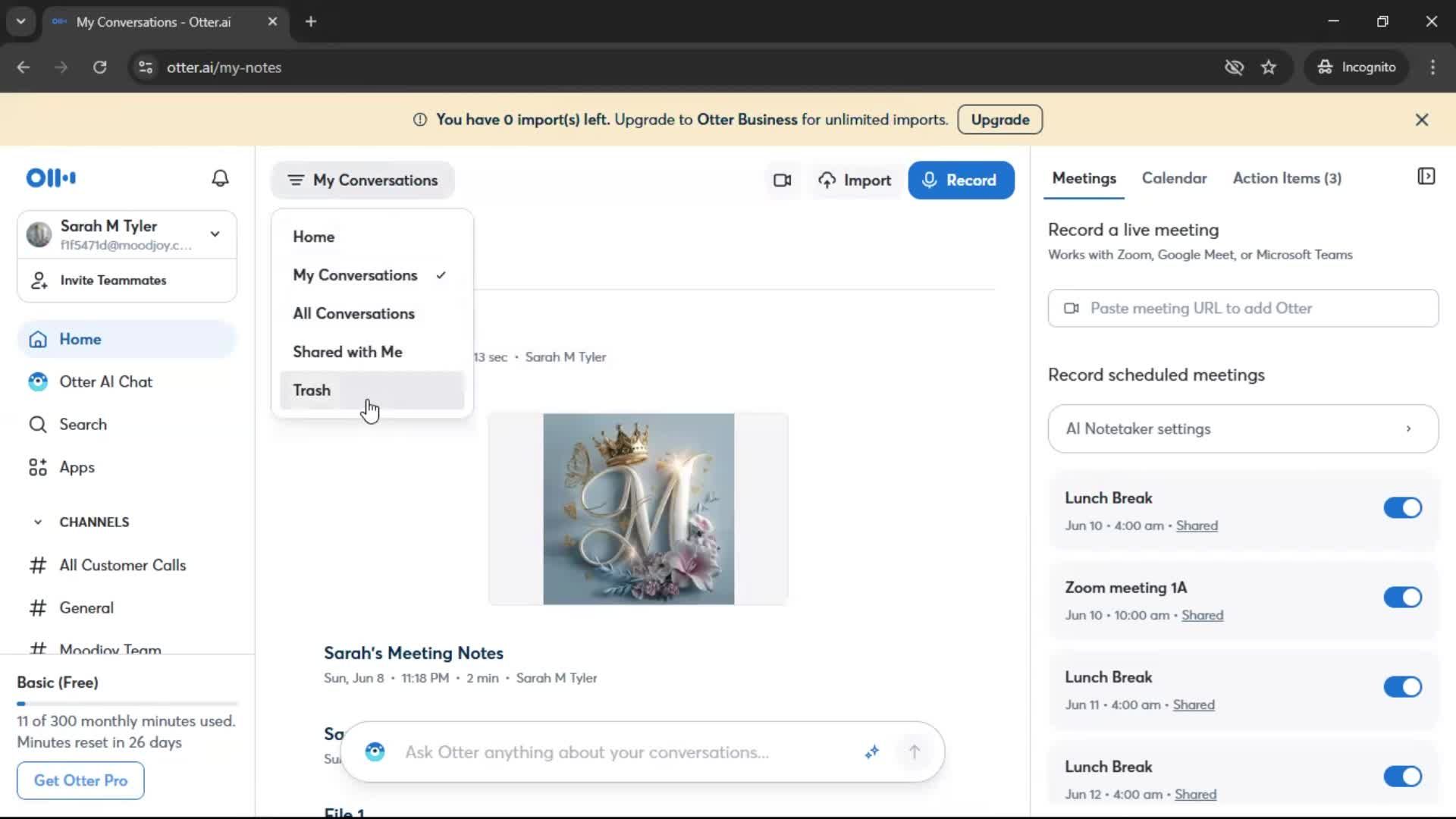
Task: Reload the page
Action: [x=99, y=67]
